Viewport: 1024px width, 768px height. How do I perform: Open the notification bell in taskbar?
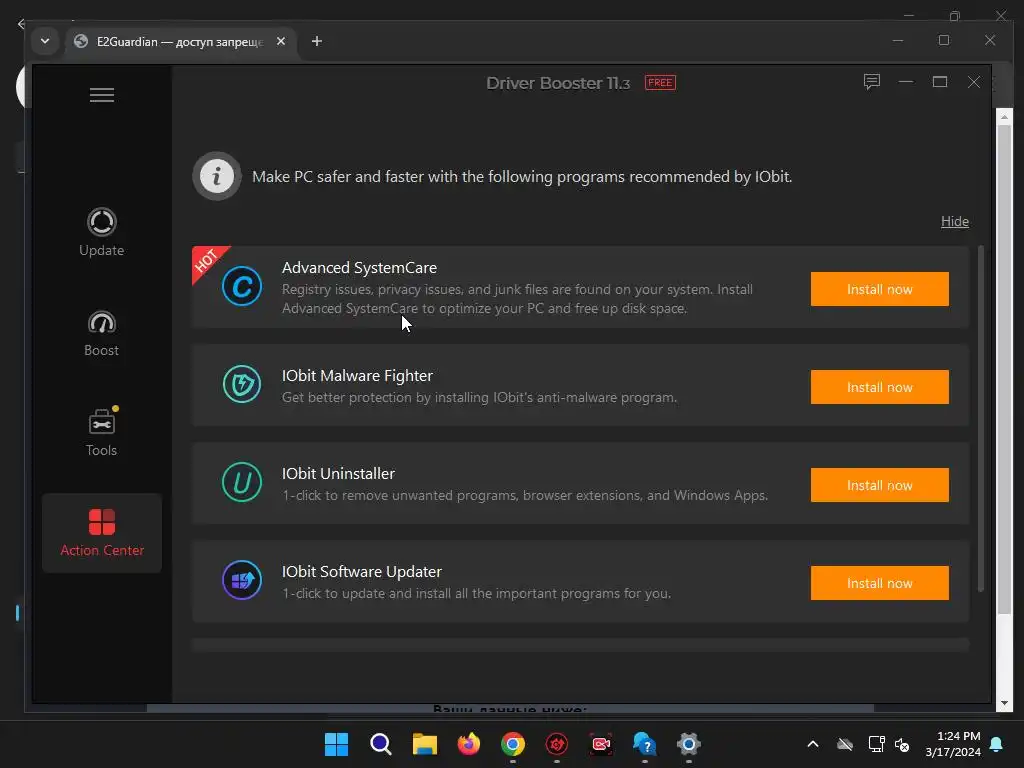click(997, 744)
